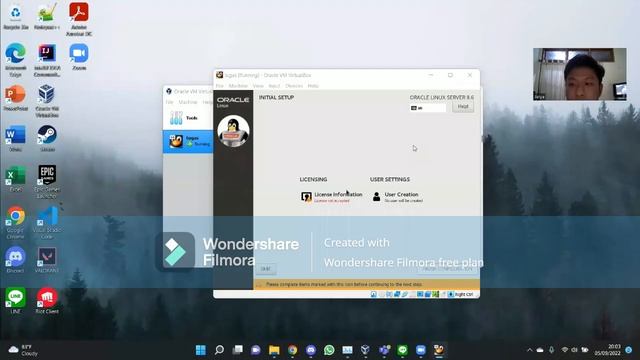Click the webcam video thumbnail
Image resolution: width=640 pixels, height=360 pixels.
tap(580, 74)
